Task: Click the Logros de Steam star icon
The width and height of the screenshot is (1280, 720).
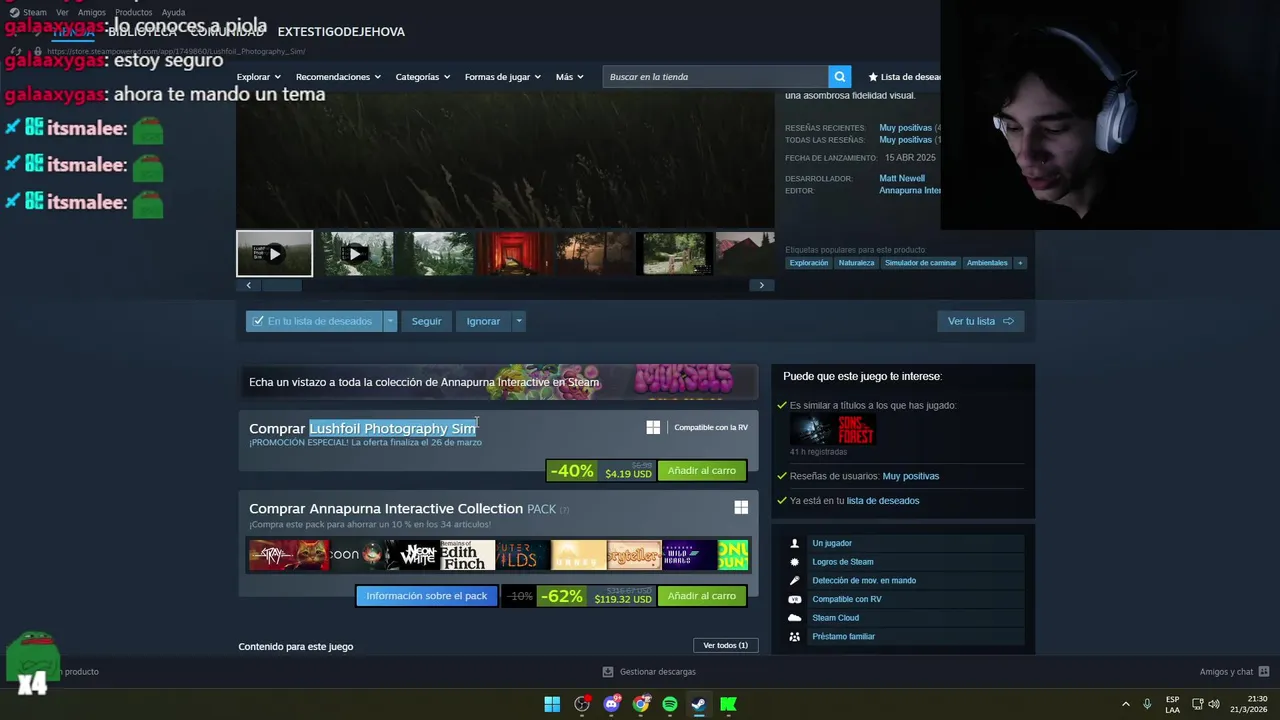Action: tap(795, 562)
